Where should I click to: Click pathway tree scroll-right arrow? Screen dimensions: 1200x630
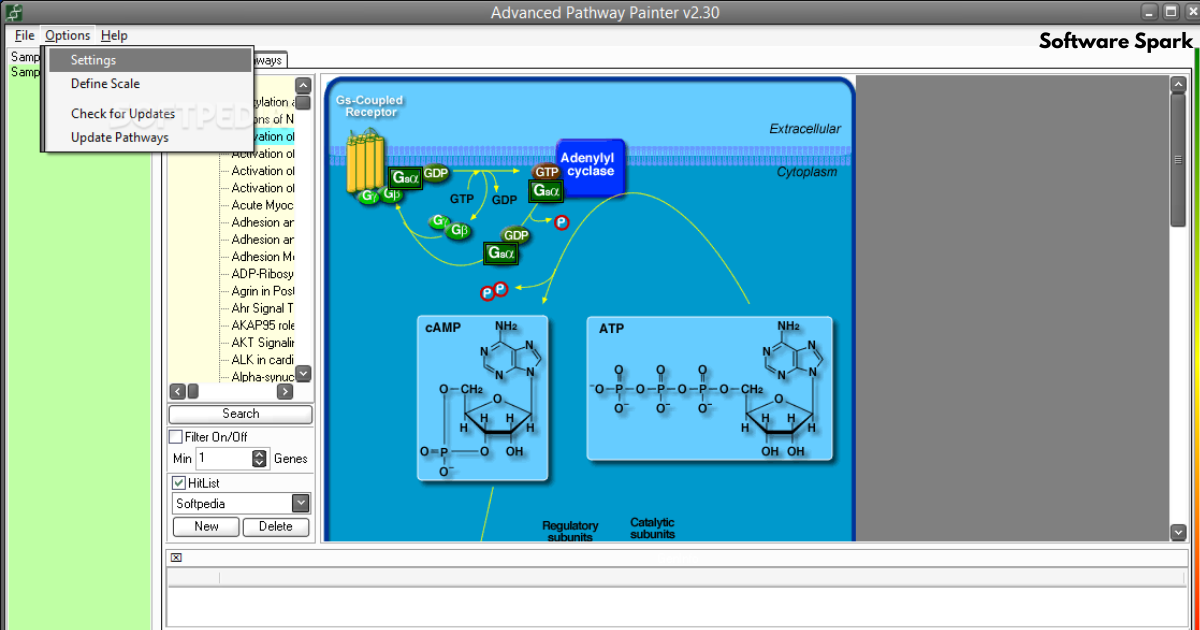(285, 391)
